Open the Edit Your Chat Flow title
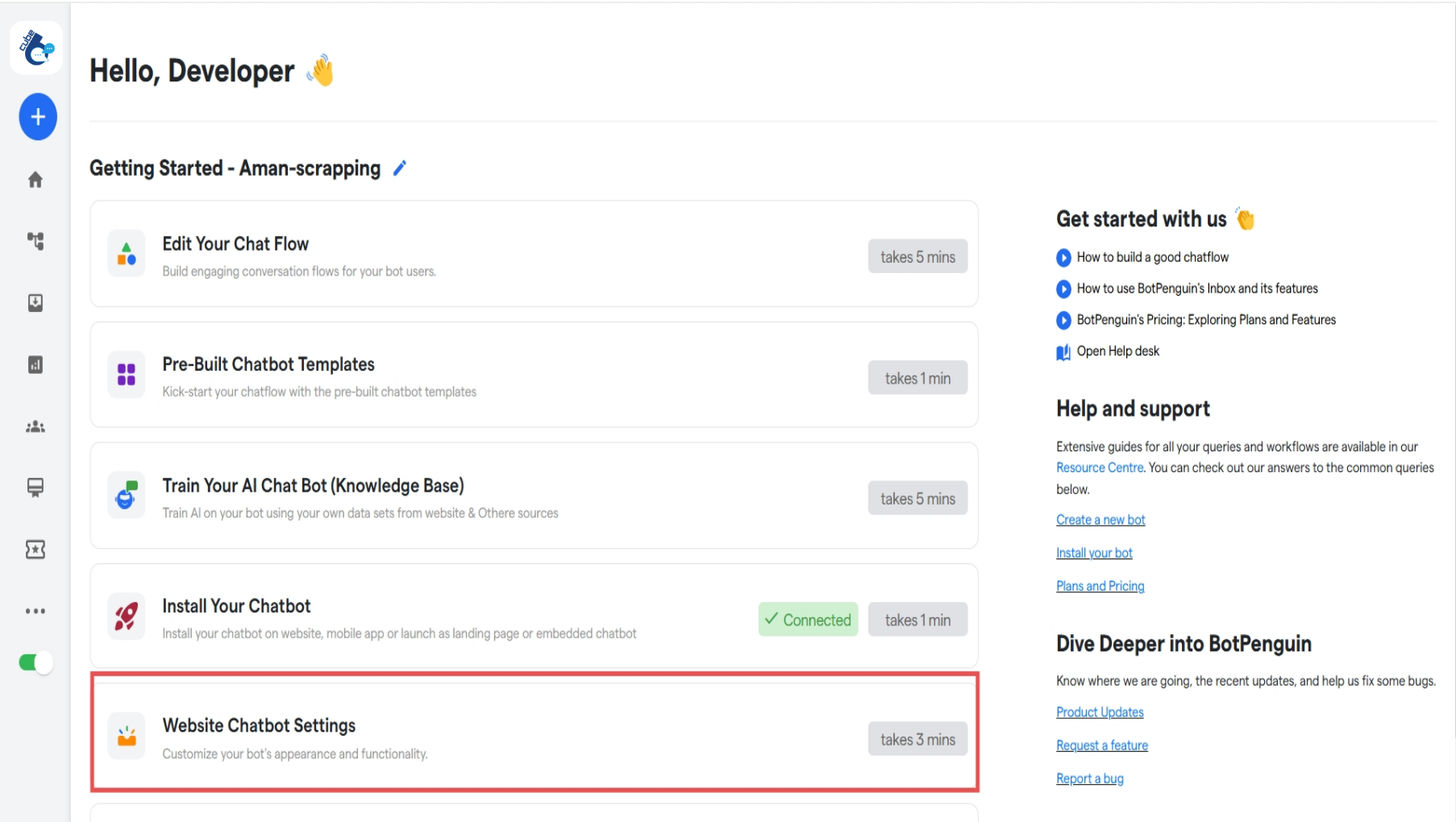 [235, 243]
